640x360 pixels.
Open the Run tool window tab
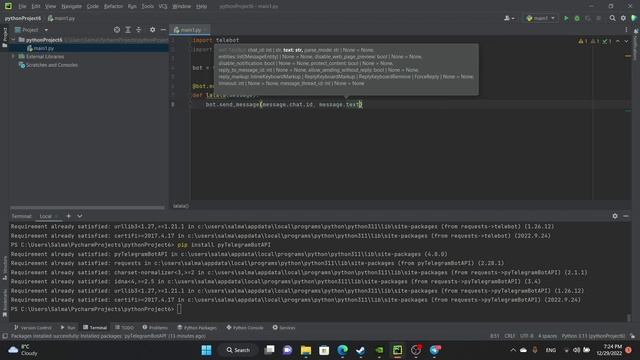[68, 328]
